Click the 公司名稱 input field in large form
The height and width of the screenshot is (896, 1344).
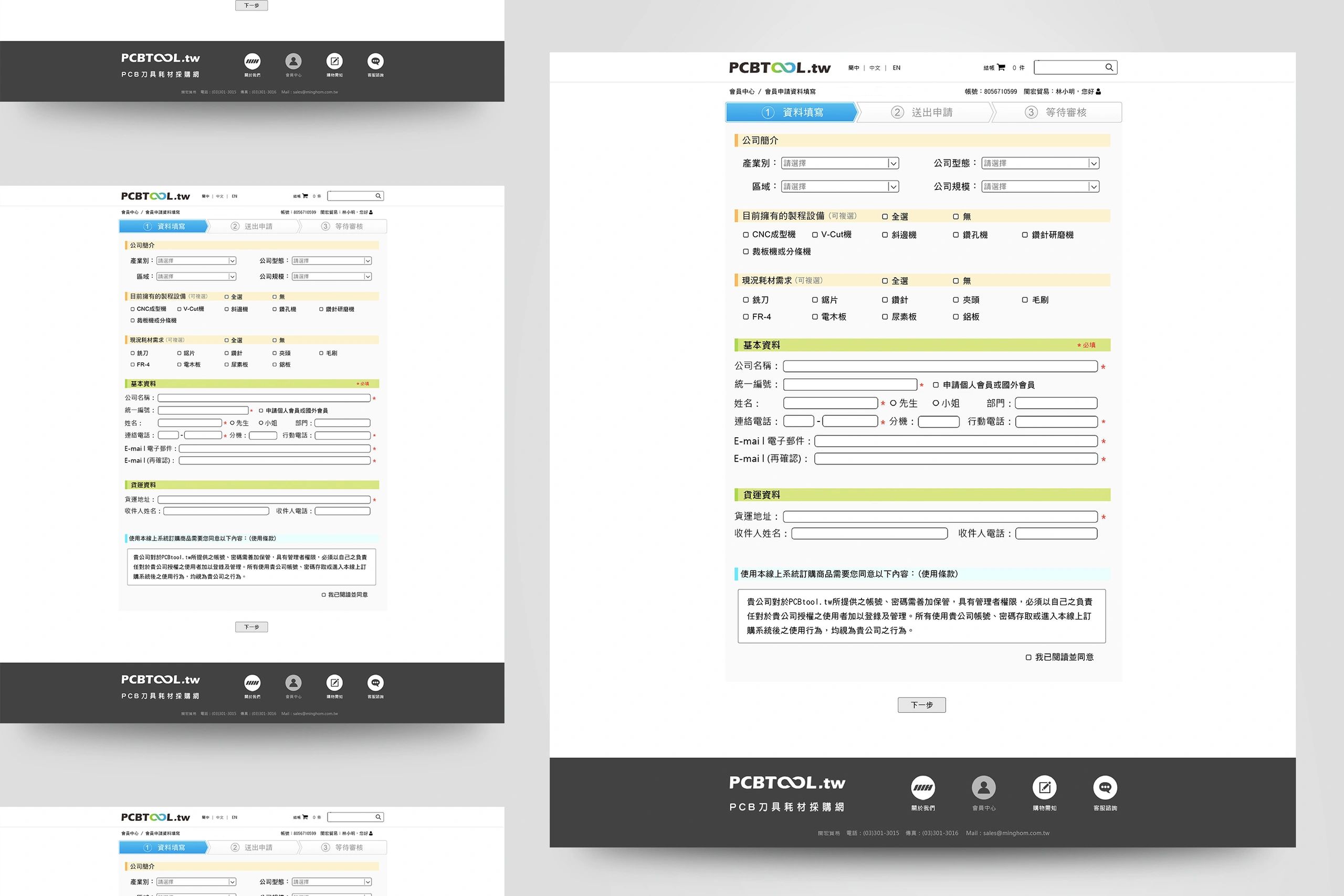click(x=940, y=366)
